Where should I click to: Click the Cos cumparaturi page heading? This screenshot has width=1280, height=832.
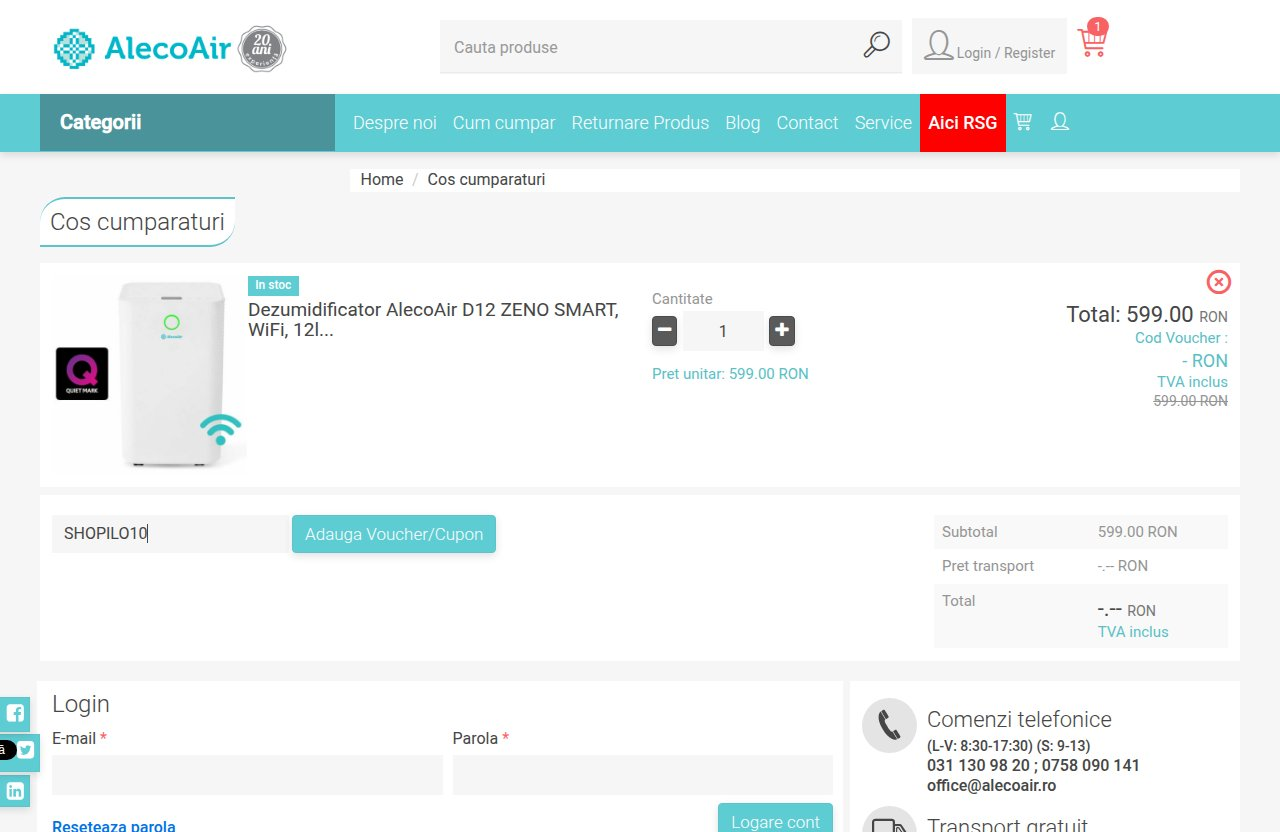pyautogui.click(x=137, y=222)
